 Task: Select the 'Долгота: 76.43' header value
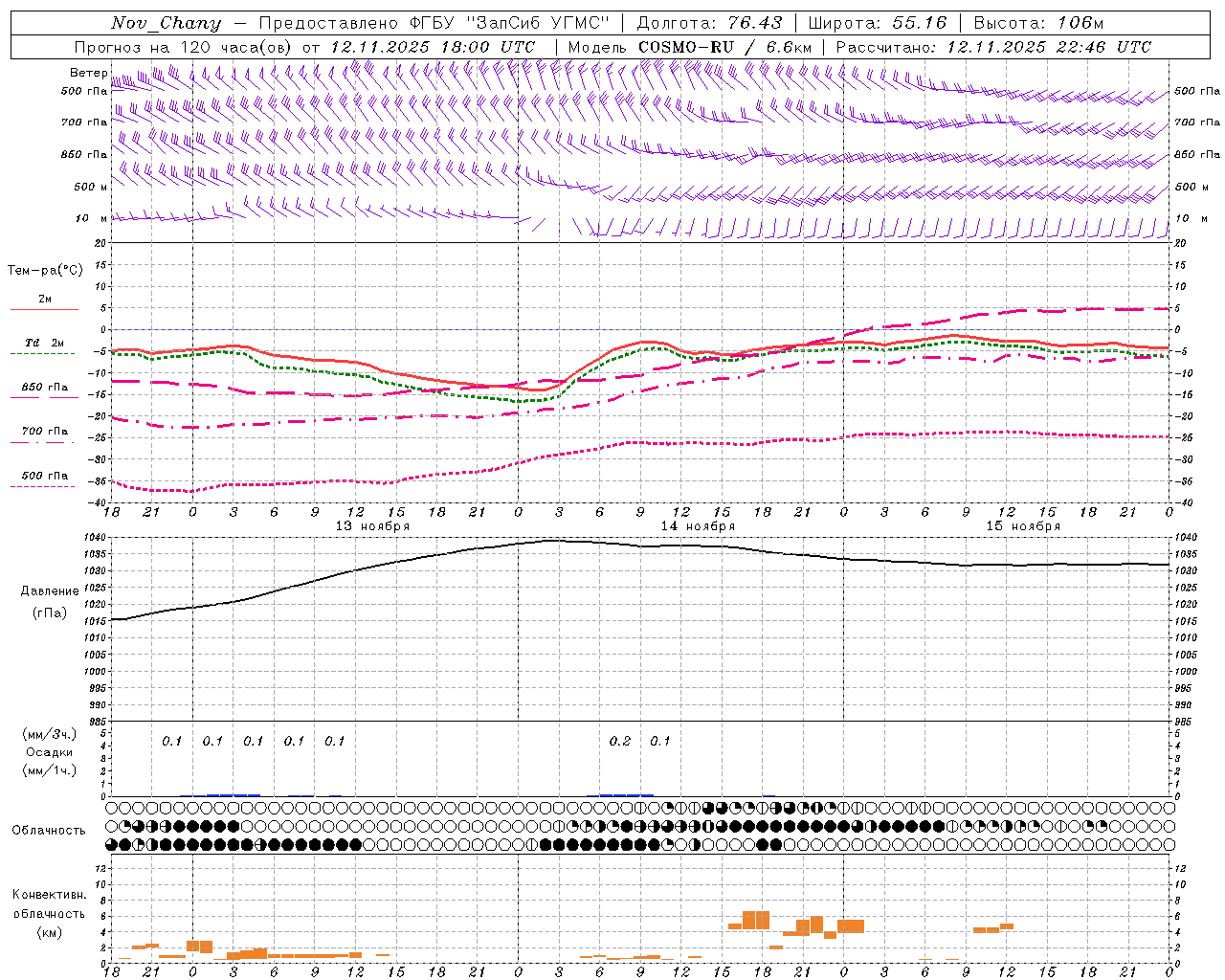(x=709, y=23)
